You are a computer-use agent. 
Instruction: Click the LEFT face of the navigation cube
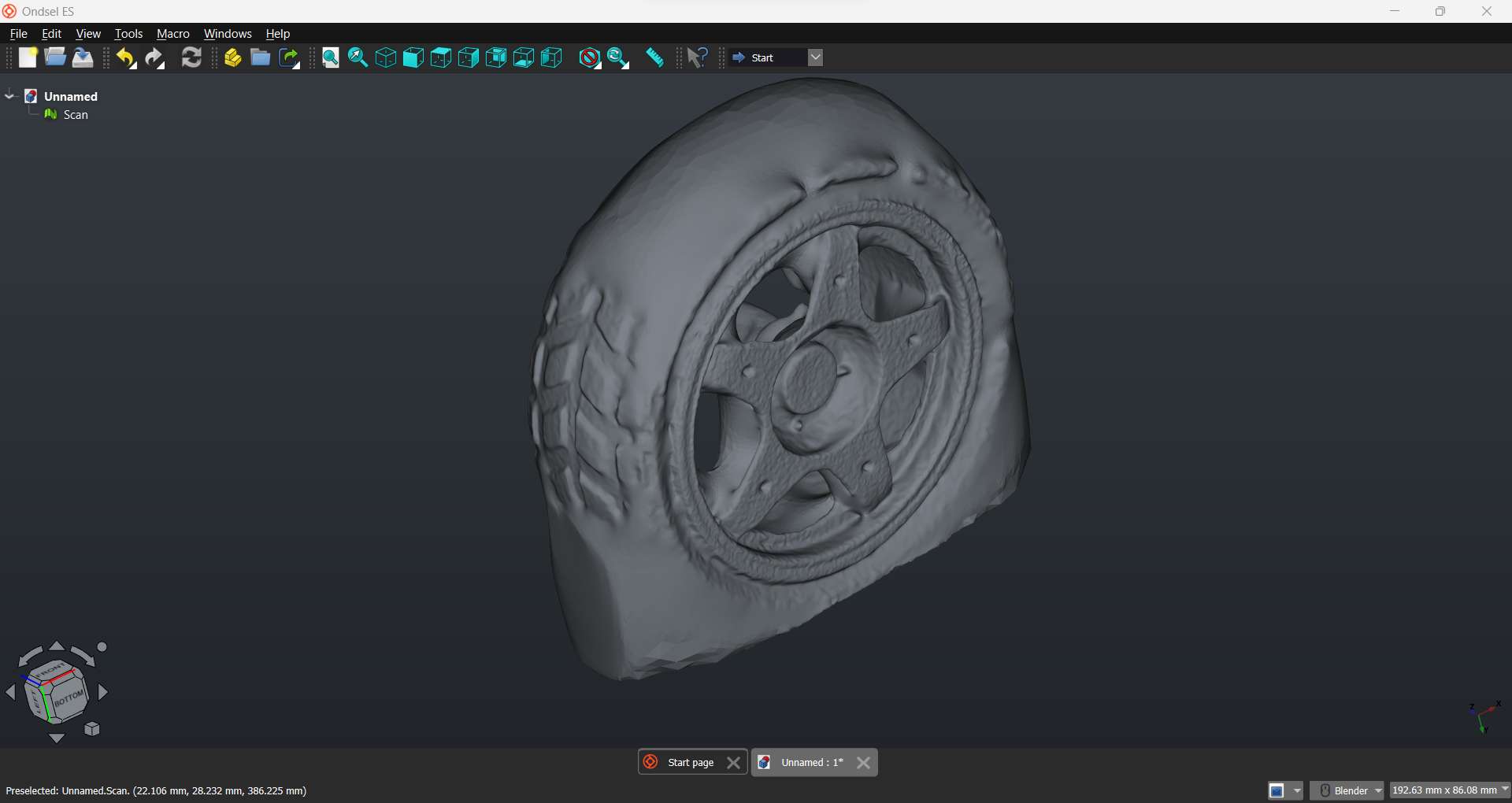pyautogui.click(x=37, y=700)
